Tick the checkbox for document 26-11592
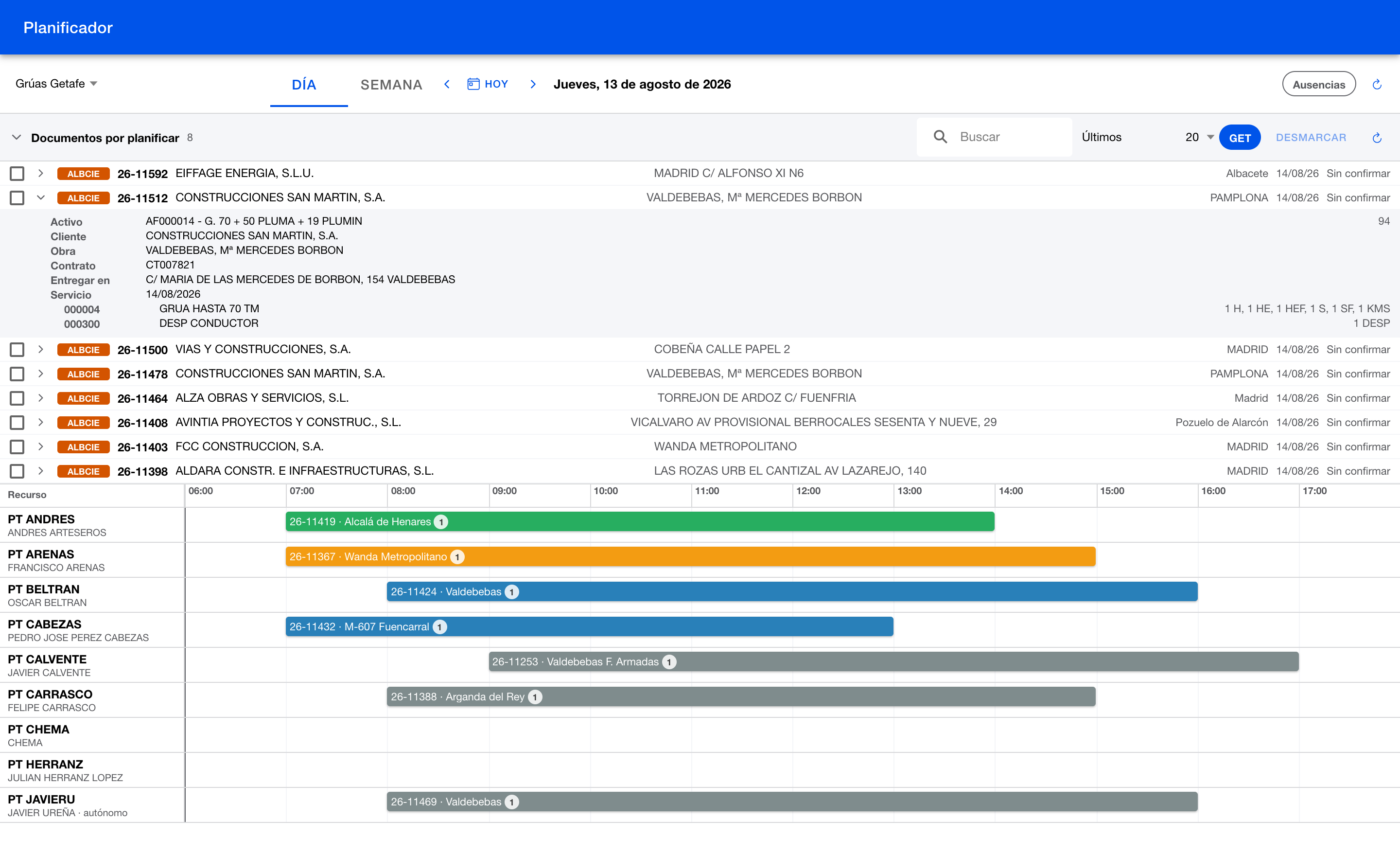 [17, 173]
